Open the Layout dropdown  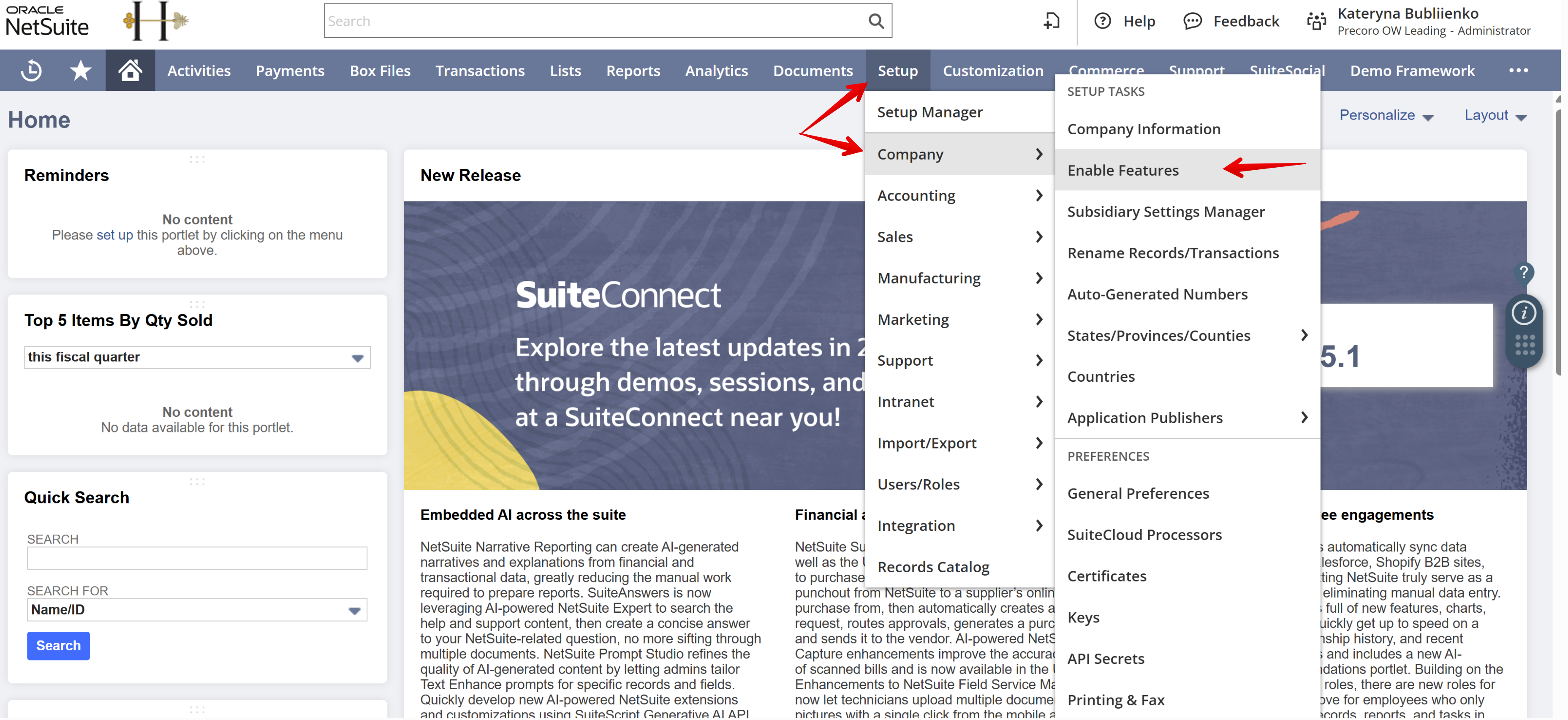click(1495, 115)
